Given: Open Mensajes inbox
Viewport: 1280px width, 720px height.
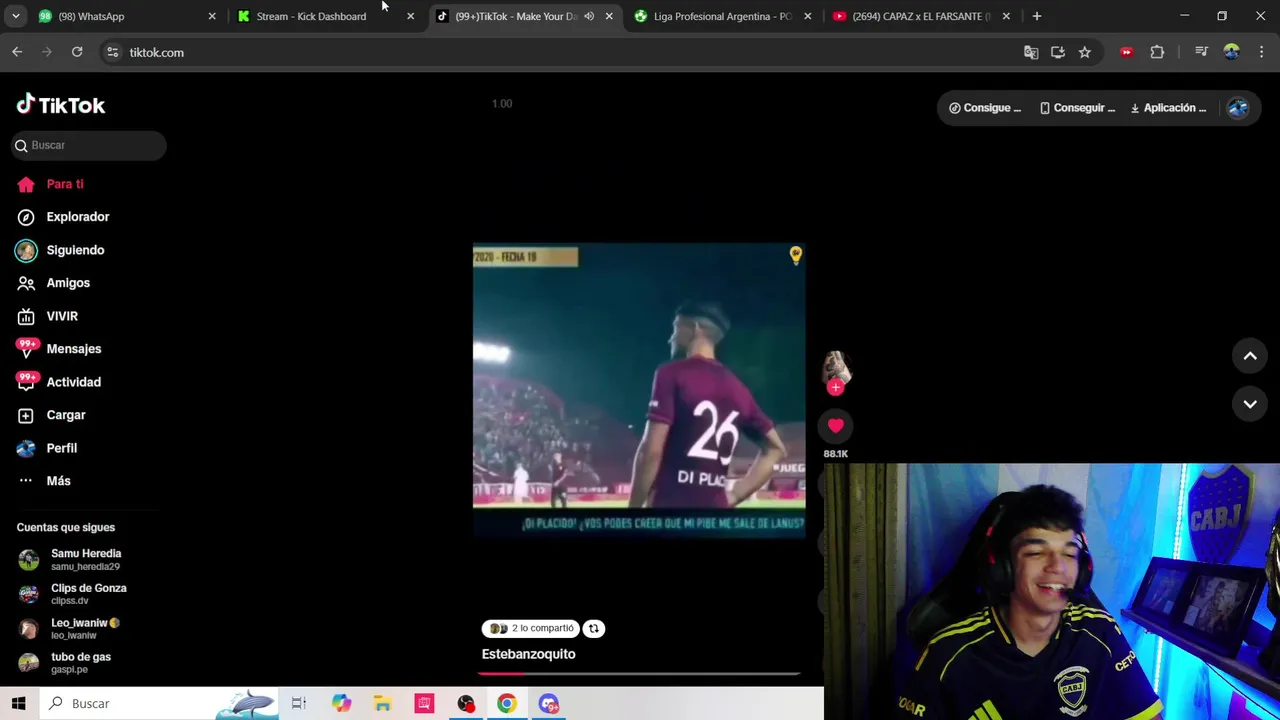Looking at the screenshot, I should coord(59,349).
